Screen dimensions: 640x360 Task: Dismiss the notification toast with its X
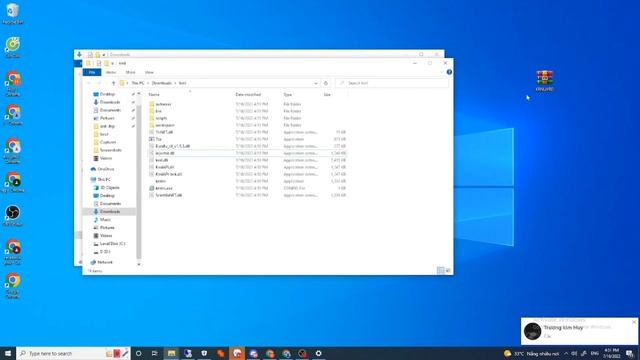pyautogui.click(x=634, y=322)
